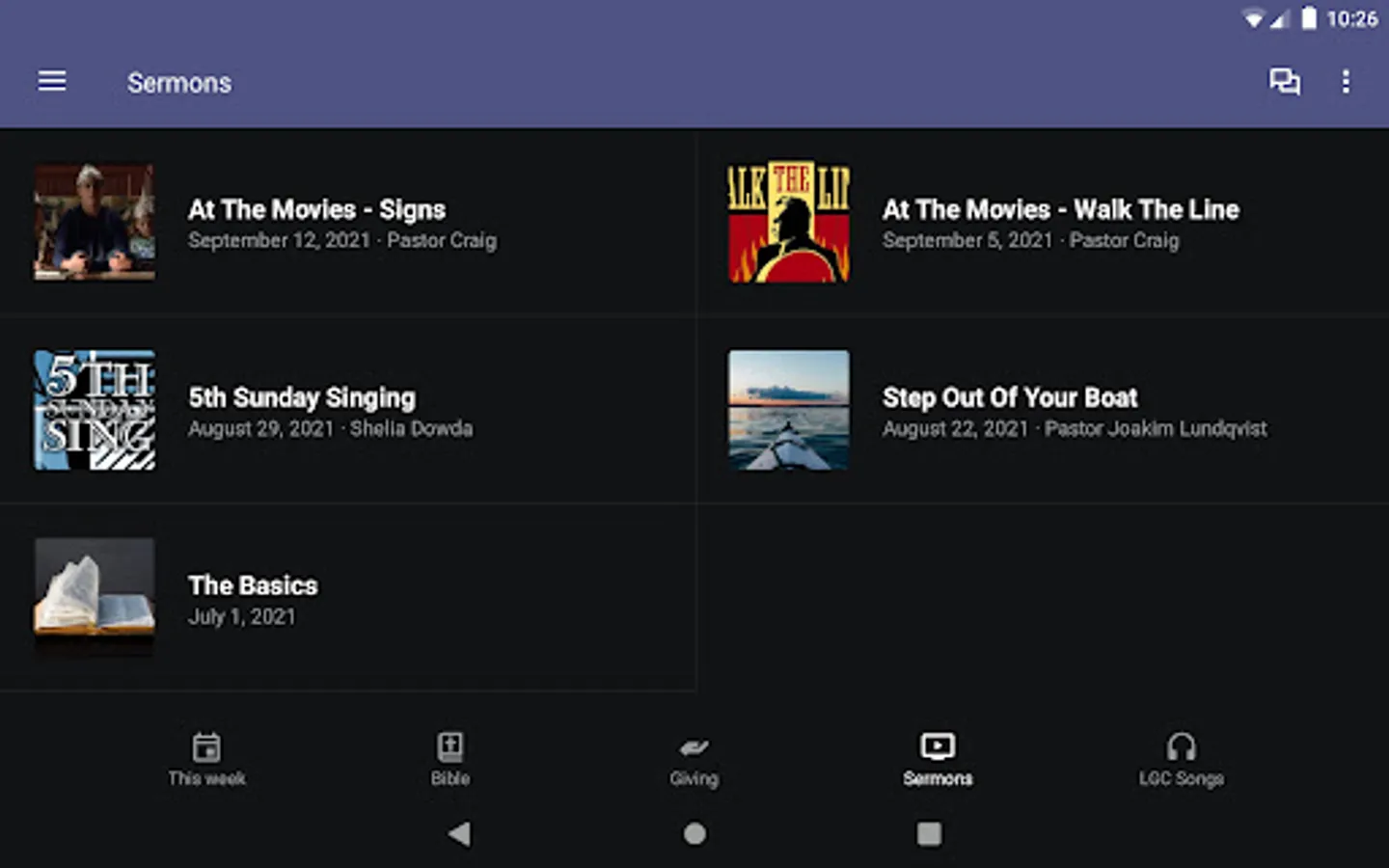This screenshot has width=1389, height=868.
Task: Switch to the Sermons tab
Action: point(938,759)
